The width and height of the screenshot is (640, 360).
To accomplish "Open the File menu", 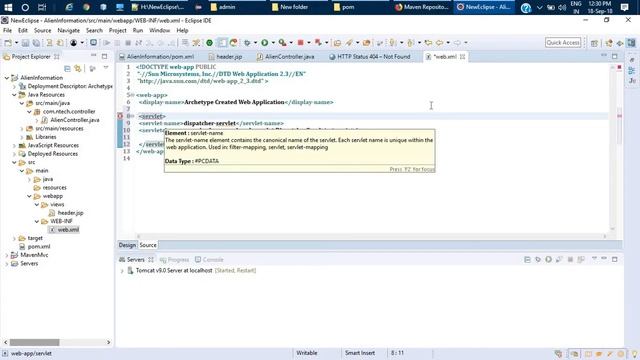I will point(7,30).
